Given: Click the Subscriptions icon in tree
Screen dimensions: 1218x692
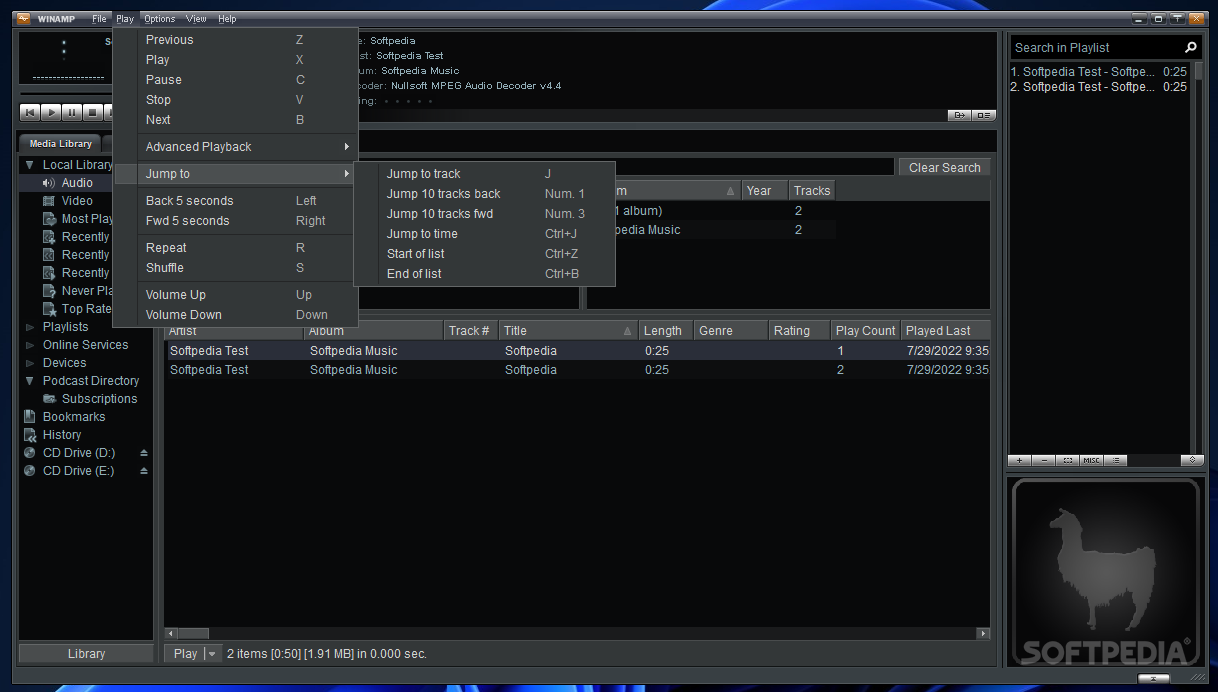Looking at the screenshot, I should [x=50, y=399].
